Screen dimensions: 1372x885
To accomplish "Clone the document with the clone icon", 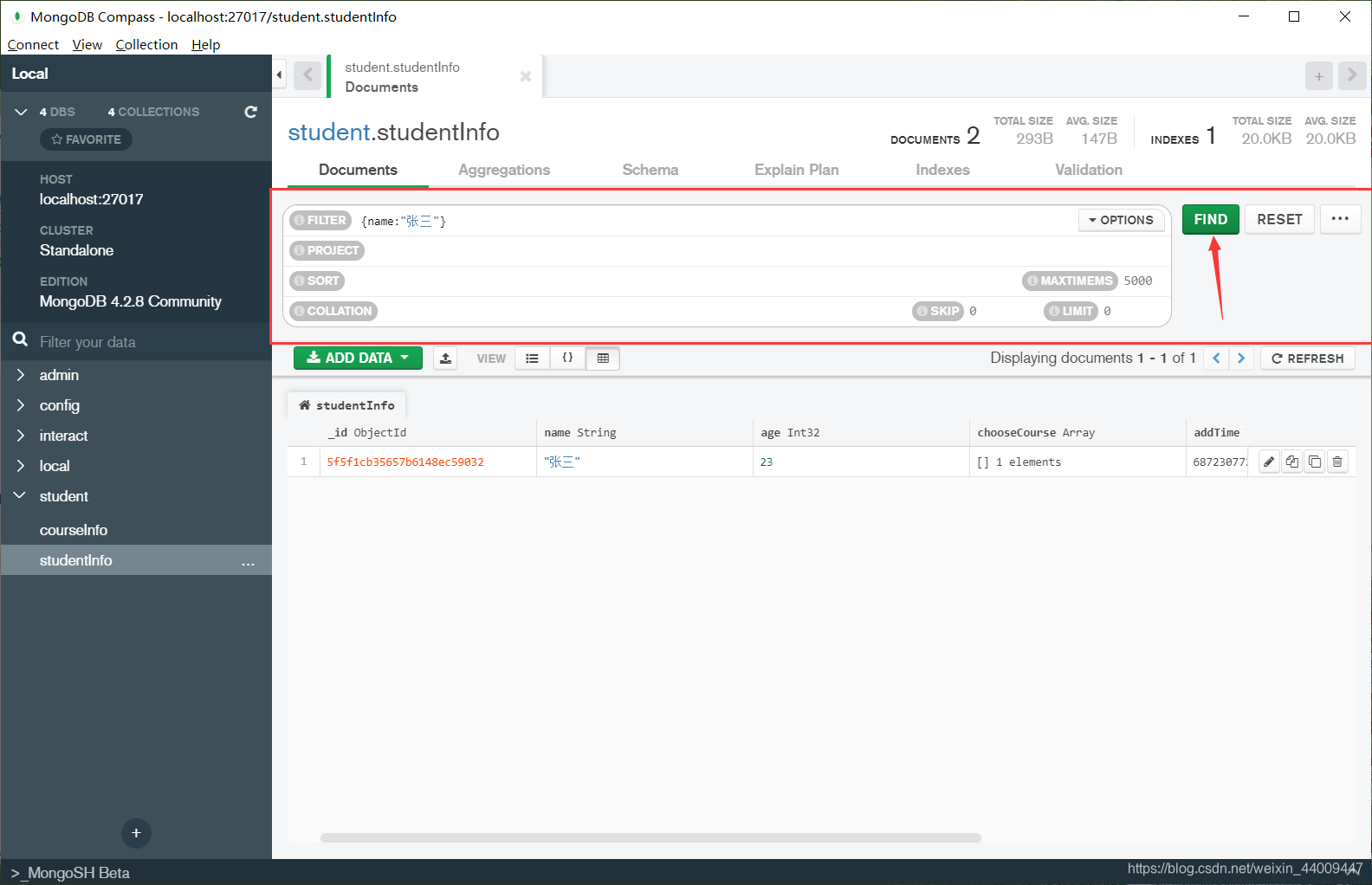I will click(x=1315, y=462).
